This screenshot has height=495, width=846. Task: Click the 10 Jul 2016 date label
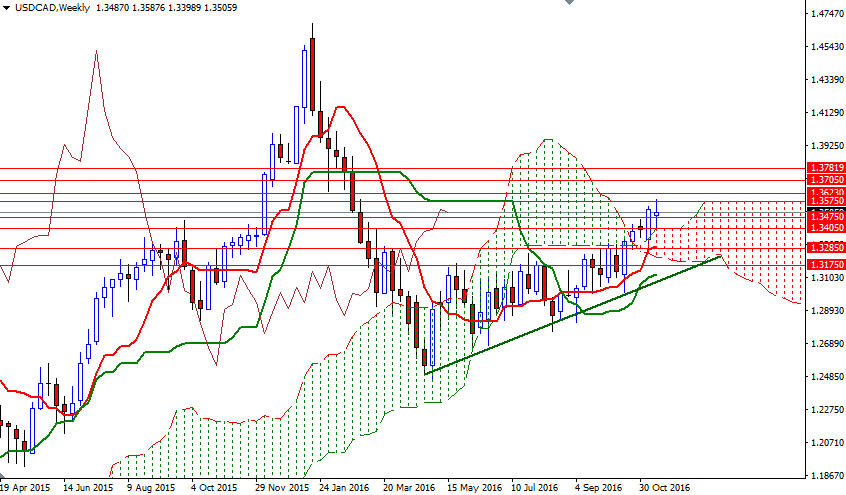535,487
